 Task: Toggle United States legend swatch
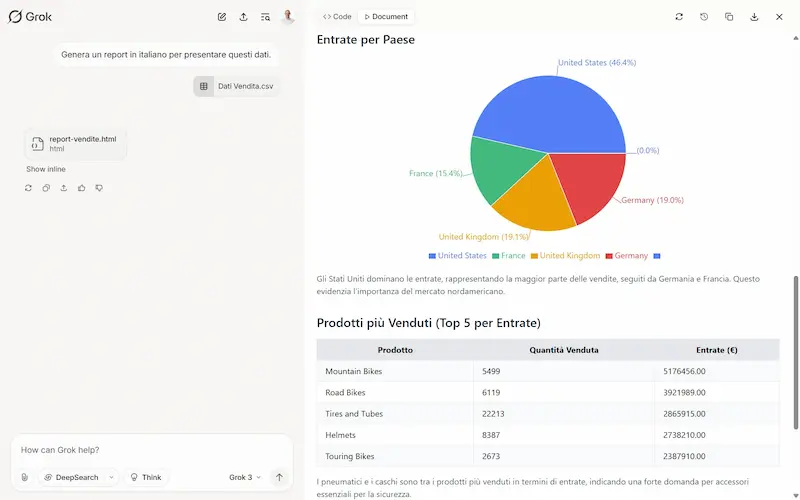coord(432,256)
